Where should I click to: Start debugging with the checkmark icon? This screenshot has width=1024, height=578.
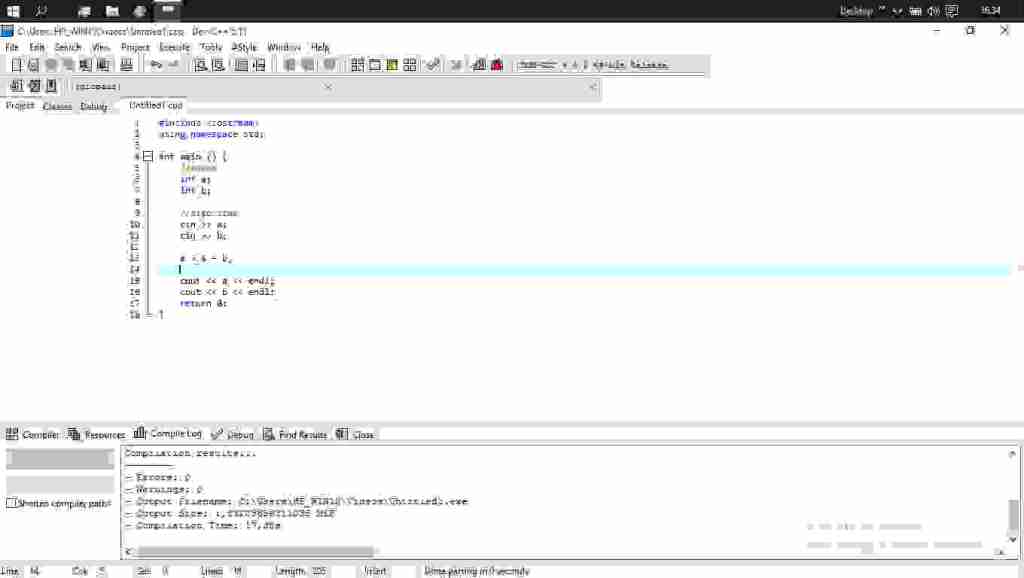tap(433, 65)
